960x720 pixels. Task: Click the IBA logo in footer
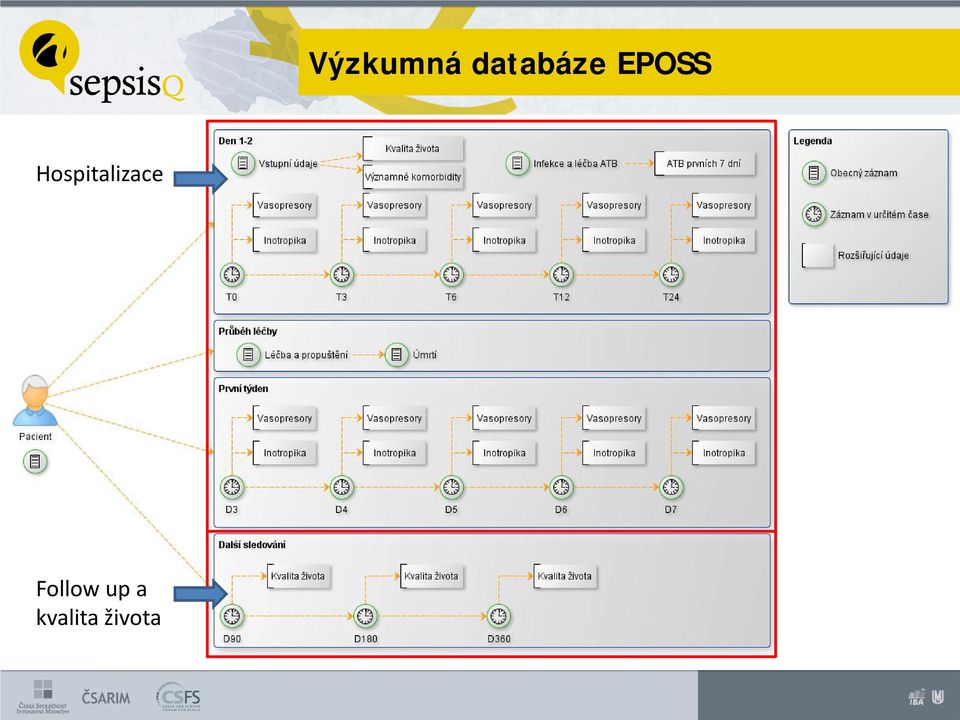coord(917,697)
